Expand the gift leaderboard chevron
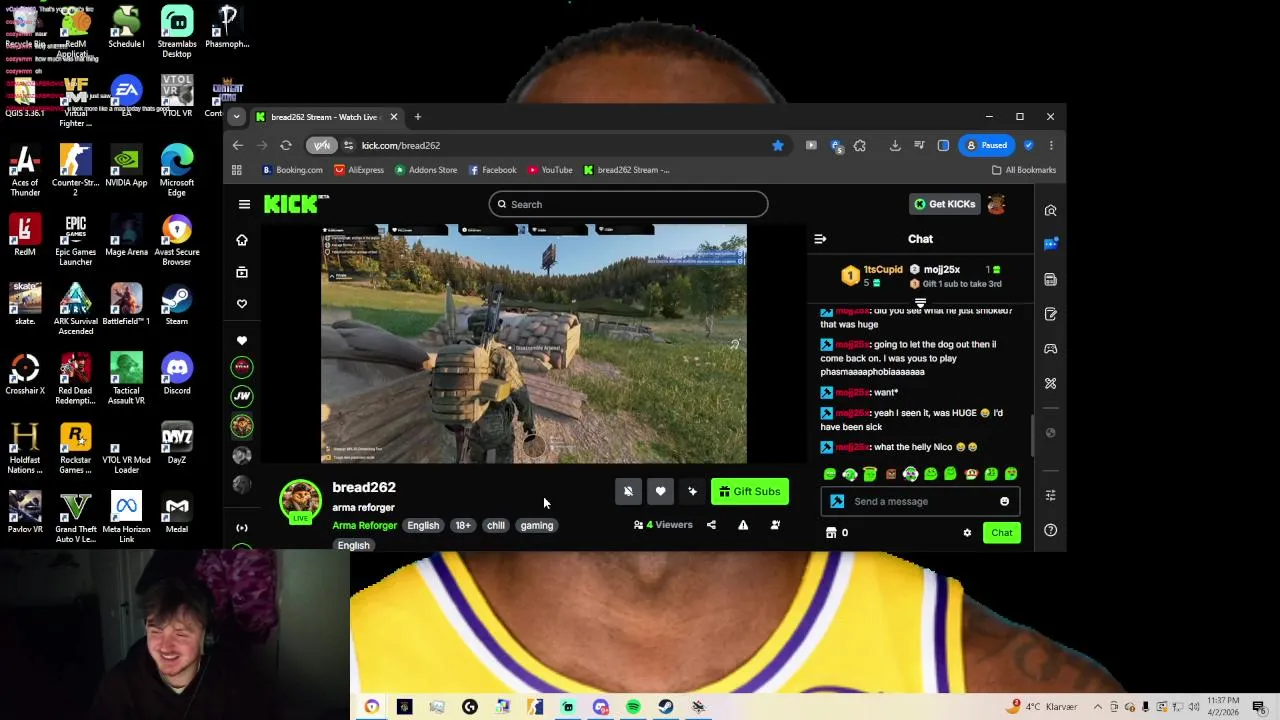The width and height of the screenshot is (1280, 720). click(920, 302)
